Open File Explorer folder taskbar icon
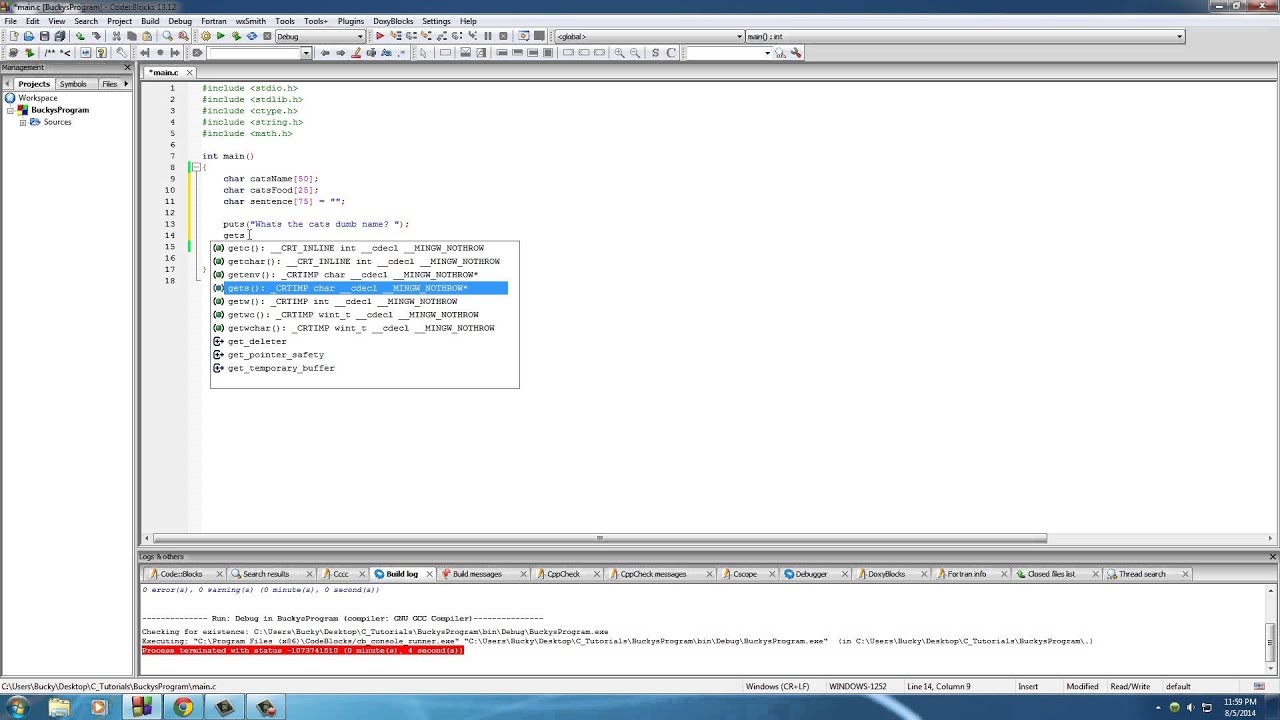 [59, 708]
